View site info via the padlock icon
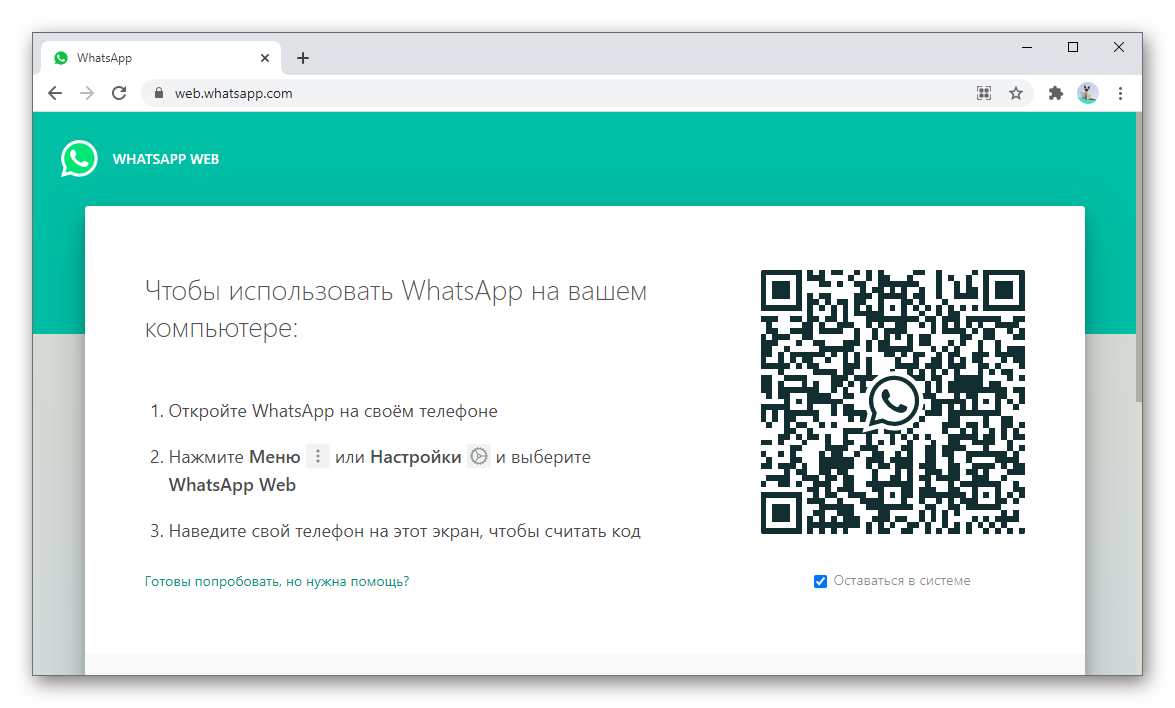This screenshot has width=1175, height=708. (159, 93)
